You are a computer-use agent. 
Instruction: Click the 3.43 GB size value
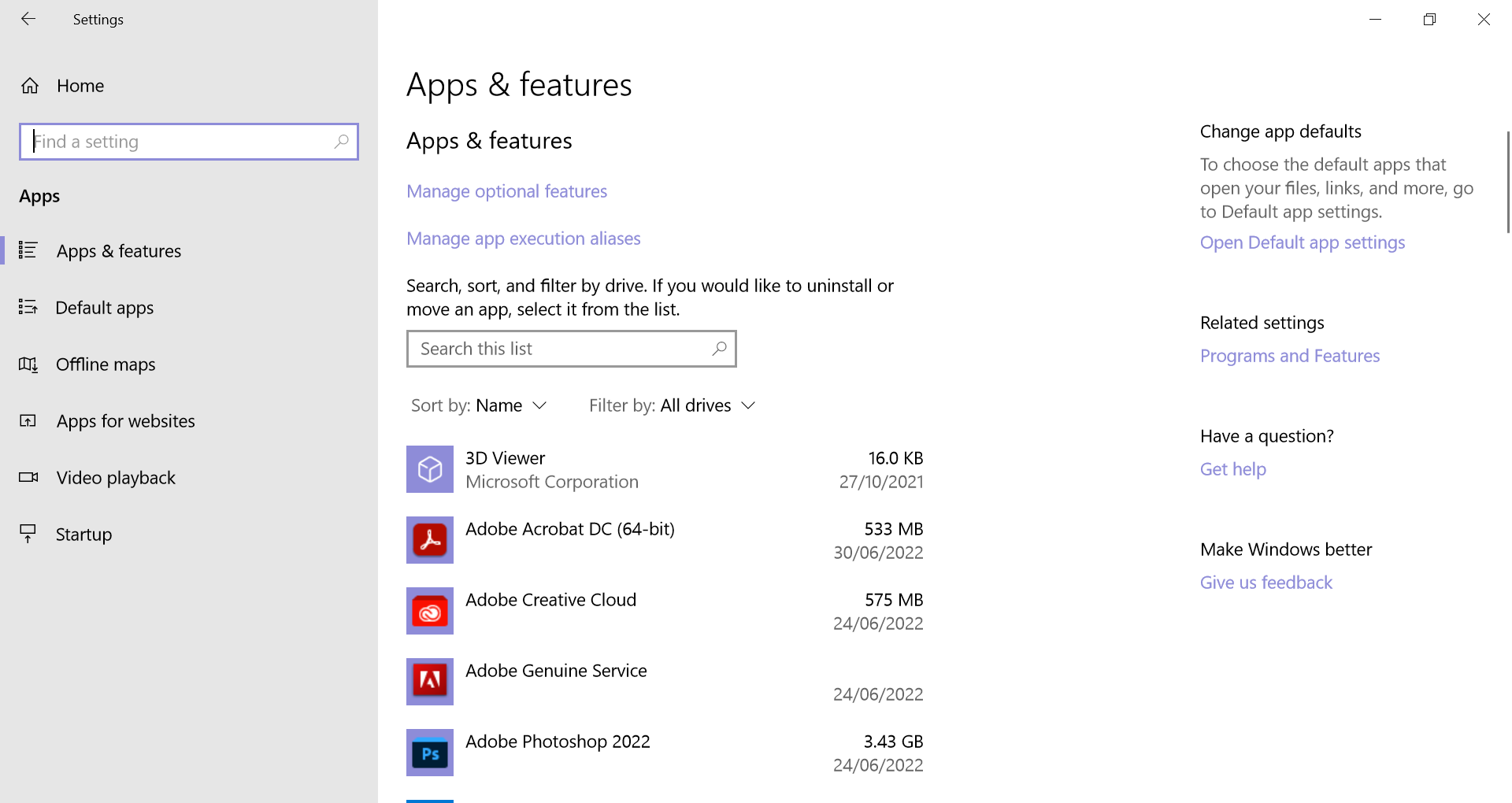pos(893,742)
